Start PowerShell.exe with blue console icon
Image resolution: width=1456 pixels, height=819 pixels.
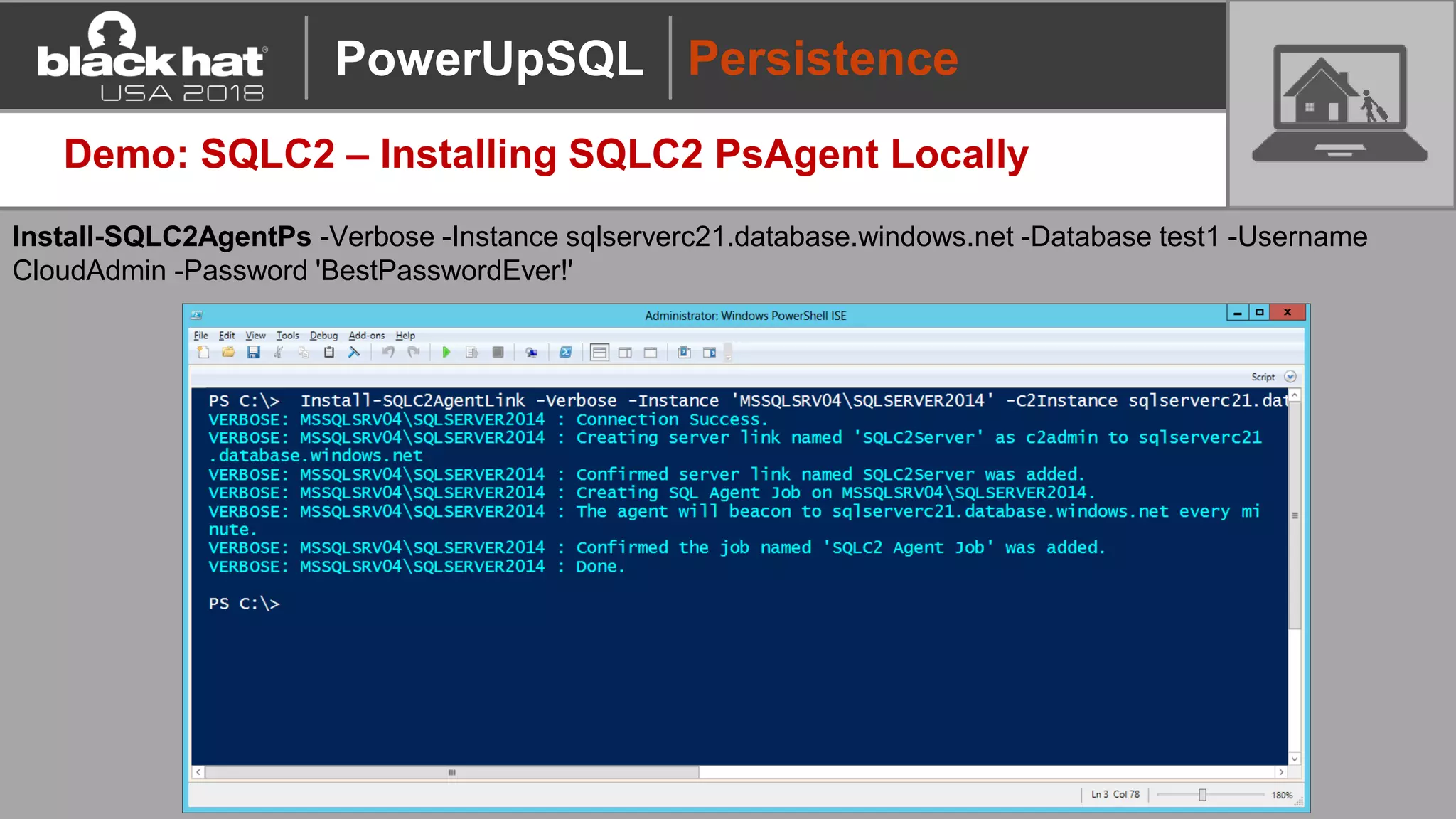[x=565, y=352]
